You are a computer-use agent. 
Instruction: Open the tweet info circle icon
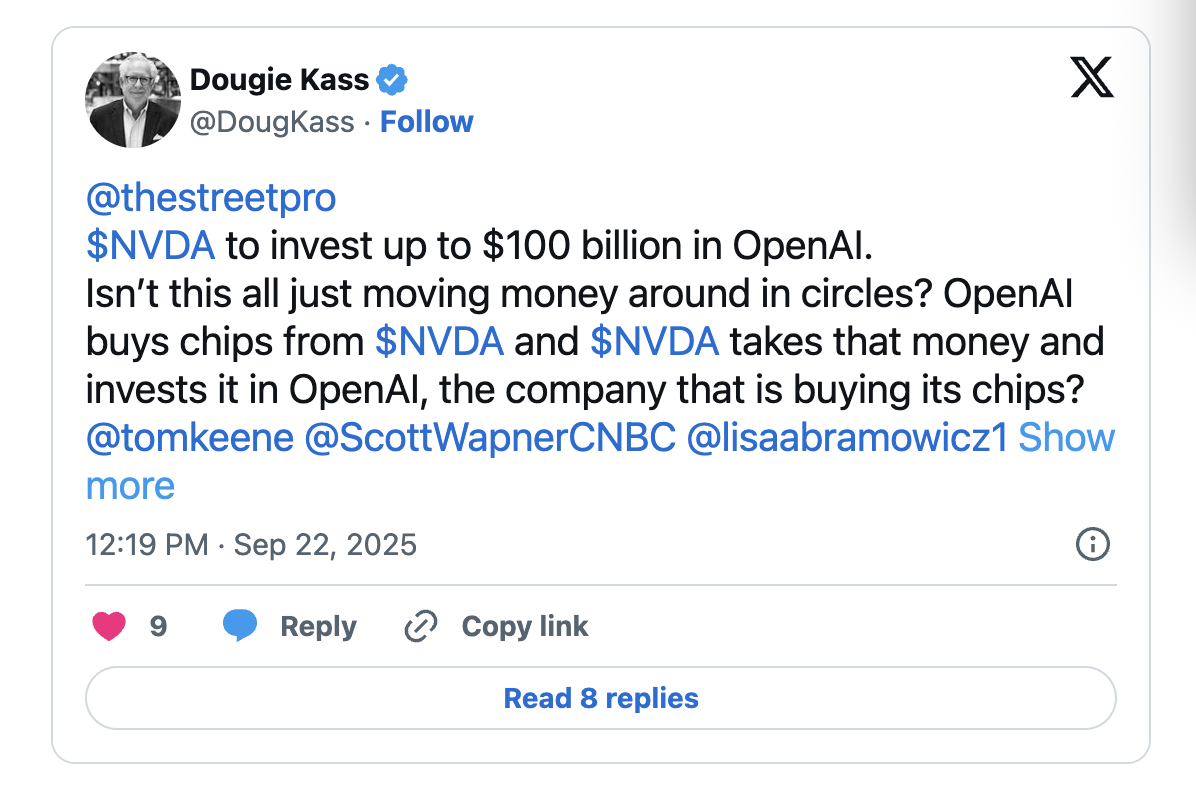point(1091,545)
